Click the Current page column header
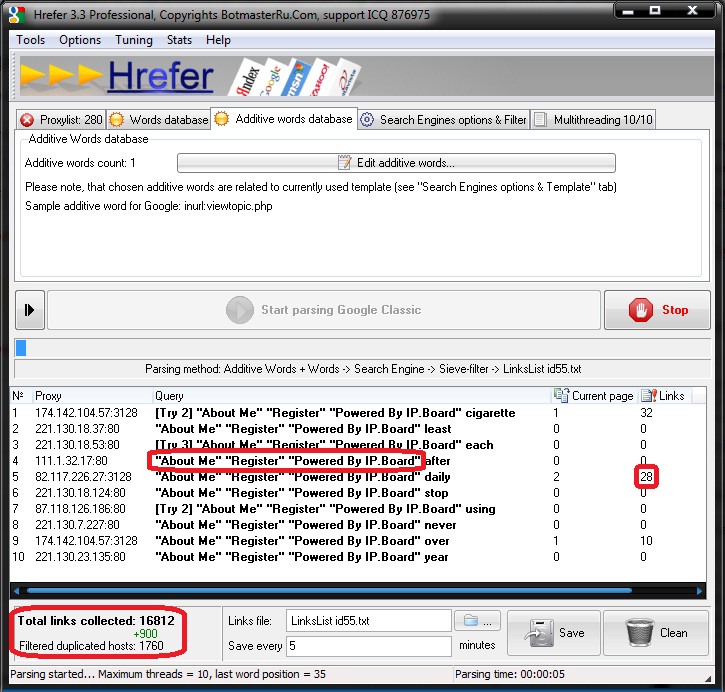The width and height of the screenshot is (725, 692). point(595,396)
